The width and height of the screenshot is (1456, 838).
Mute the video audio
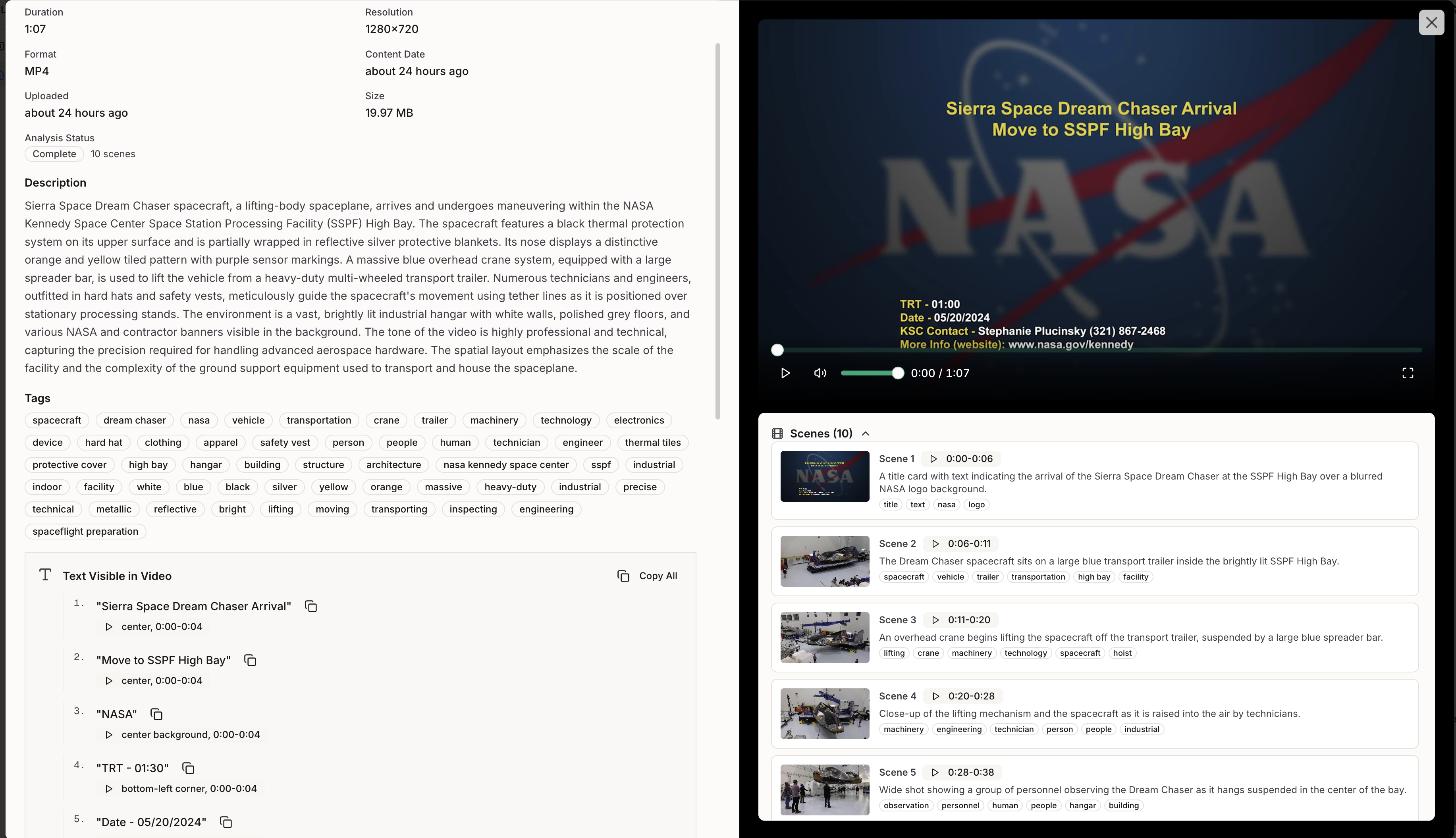(x=820, y=373)
